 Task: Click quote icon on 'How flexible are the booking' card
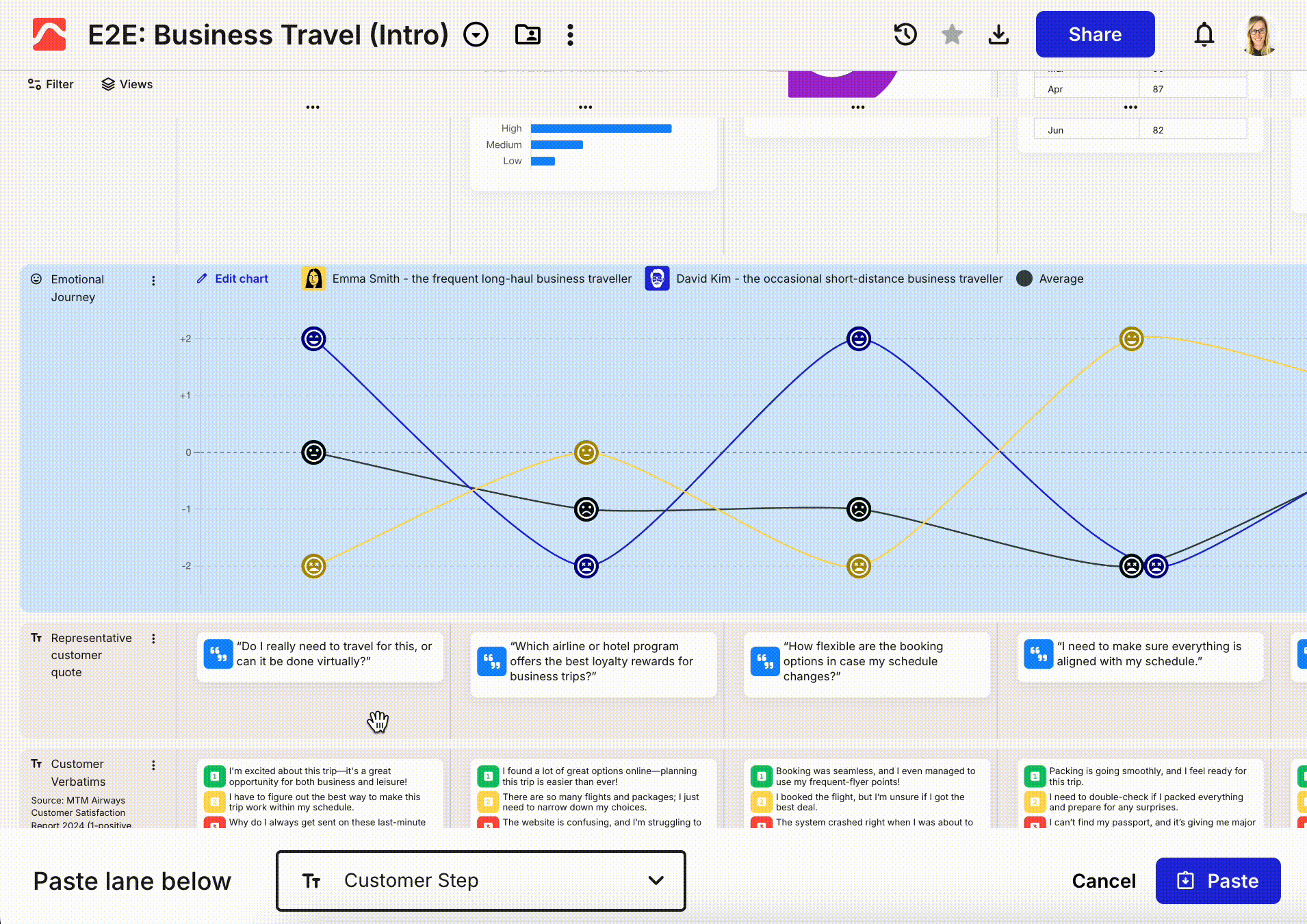[765, 661]
